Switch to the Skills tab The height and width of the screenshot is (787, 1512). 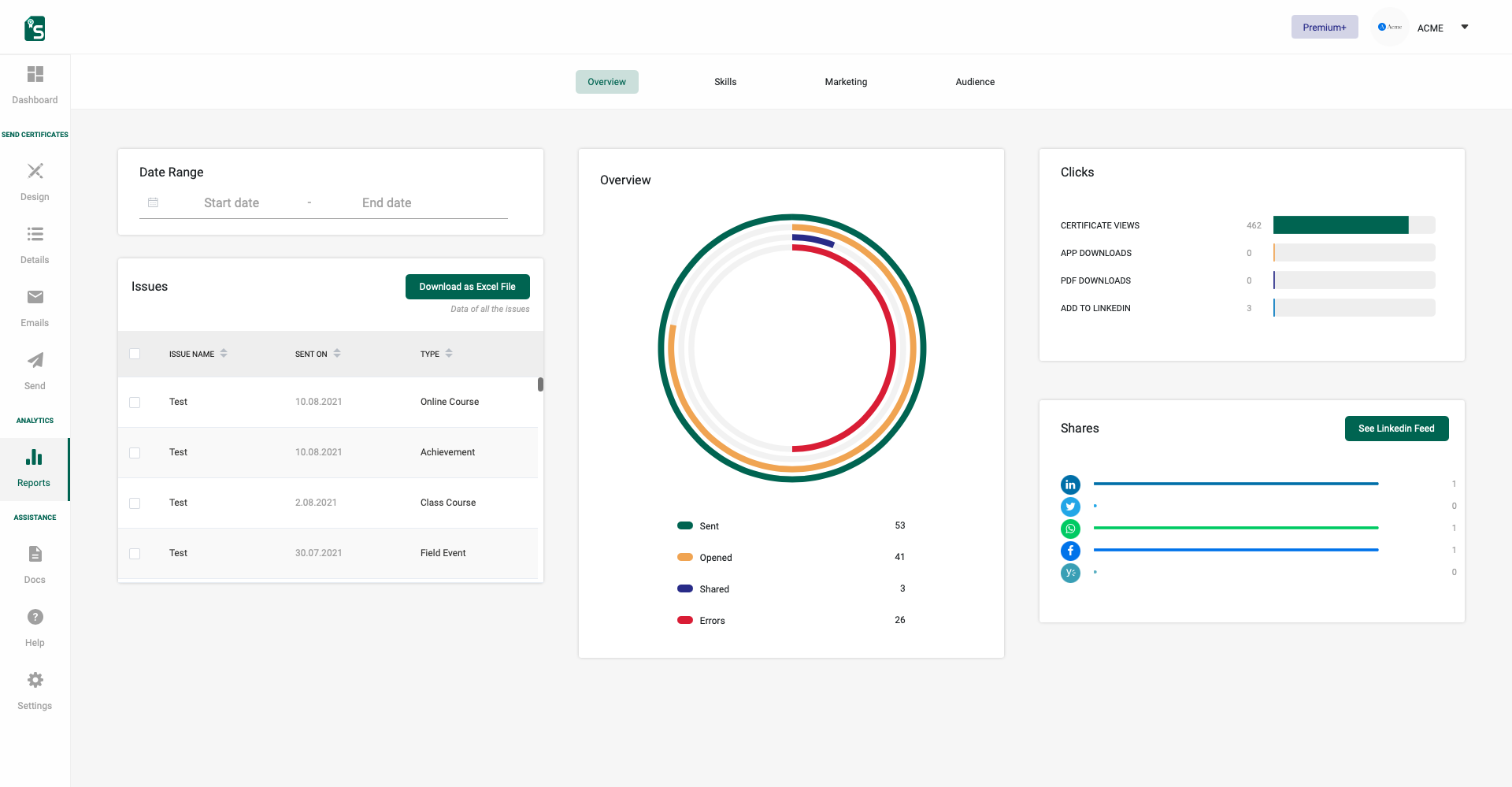tap(725, 82)
